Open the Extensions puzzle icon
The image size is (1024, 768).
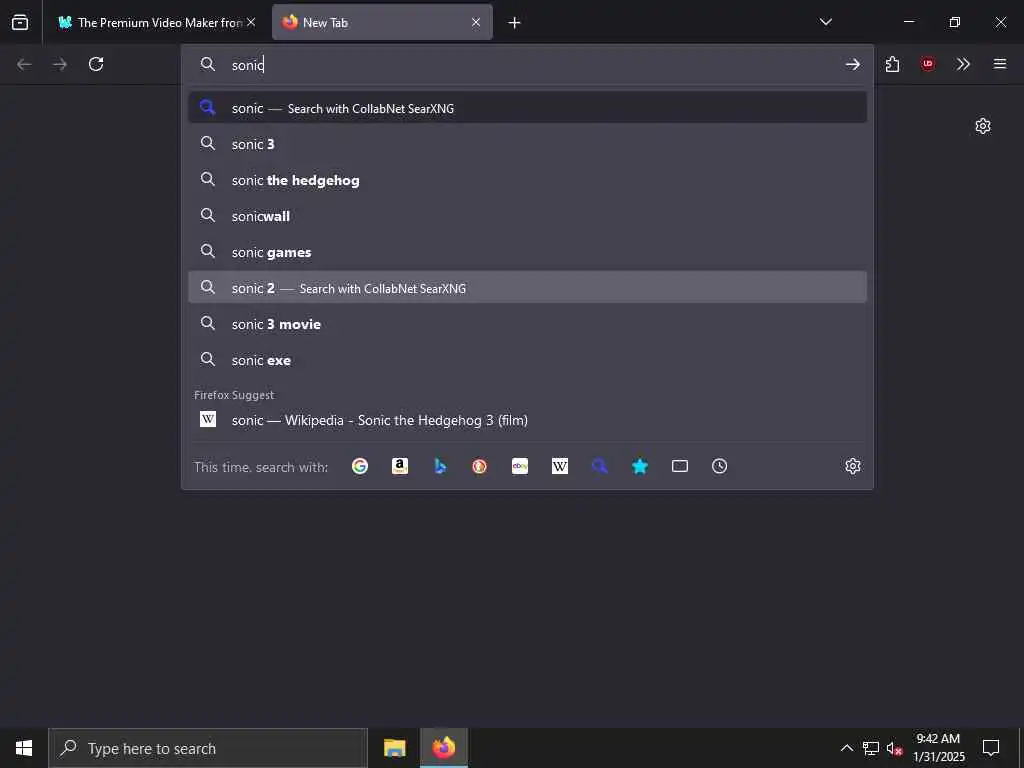tap(892, 64)
